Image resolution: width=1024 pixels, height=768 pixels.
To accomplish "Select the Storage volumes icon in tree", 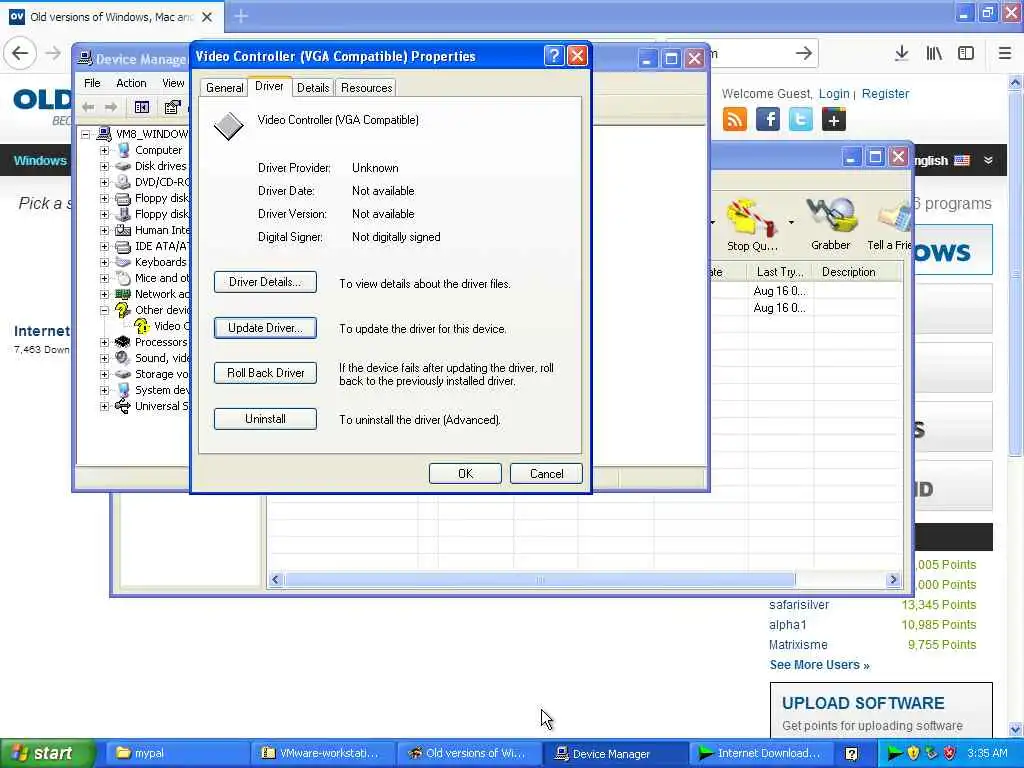I will click(123, 374).
